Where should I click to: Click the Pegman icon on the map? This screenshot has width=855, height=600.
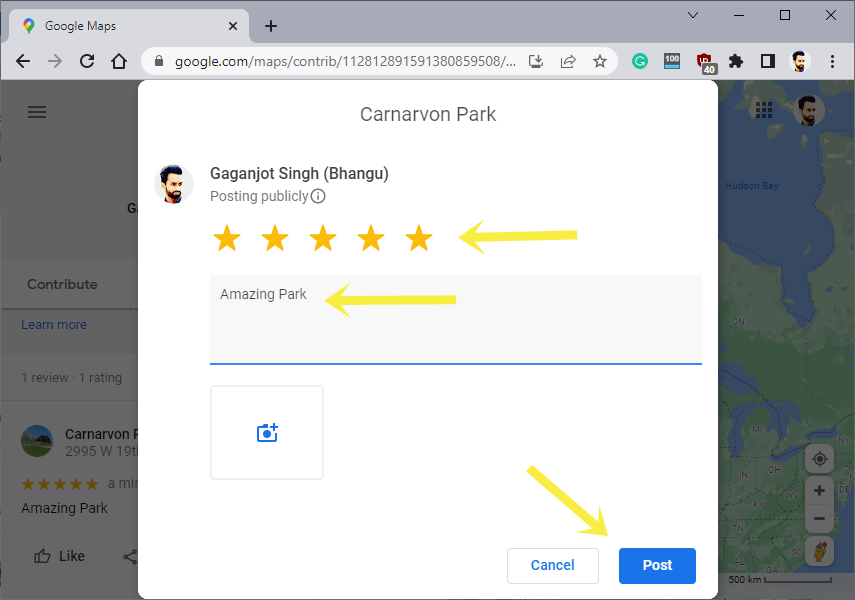pos(819,551)
